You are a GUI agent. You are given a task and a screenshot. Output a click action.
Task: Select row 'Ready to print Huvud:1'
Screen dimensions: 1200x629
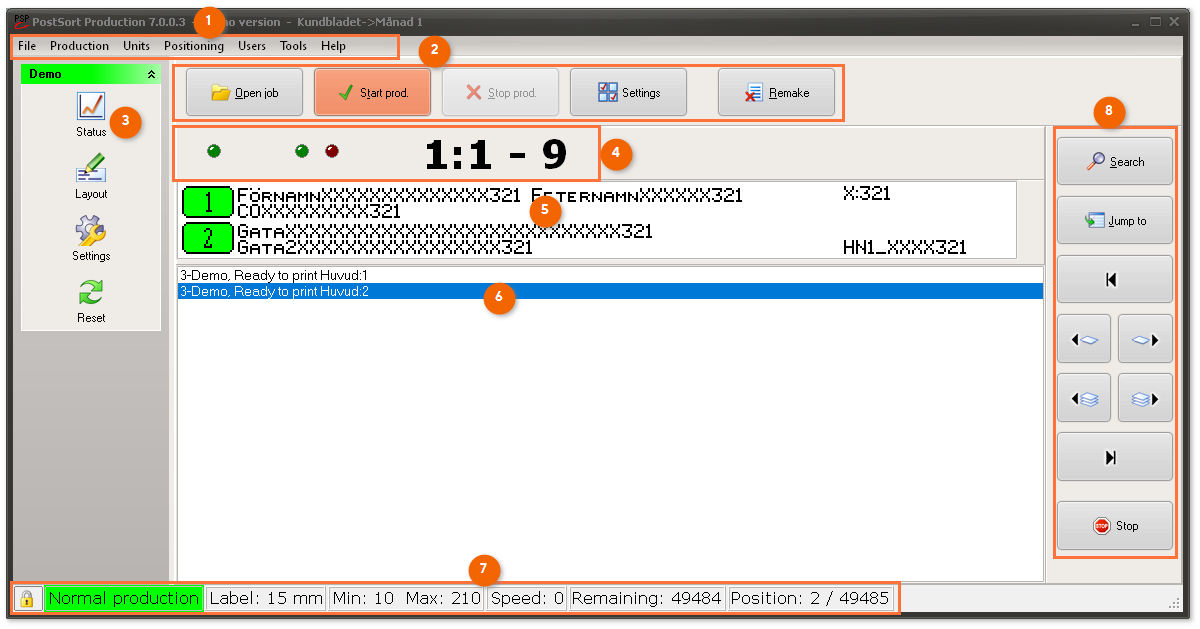click(x=610, y=274)
